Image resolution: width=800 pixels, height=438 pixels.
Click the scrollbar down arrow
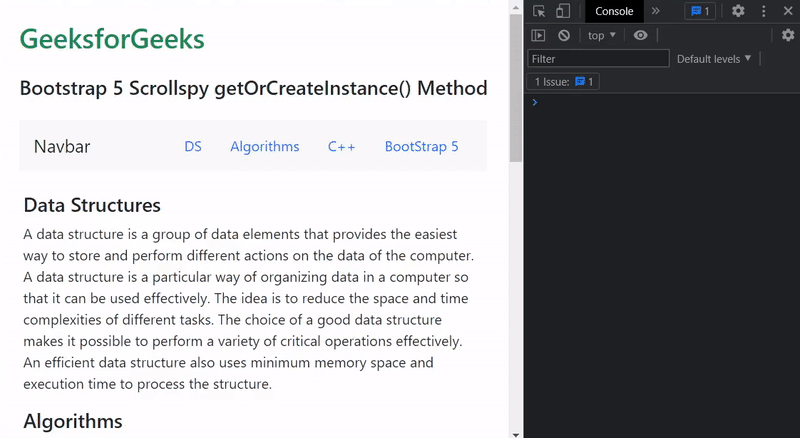pos(515,434)
